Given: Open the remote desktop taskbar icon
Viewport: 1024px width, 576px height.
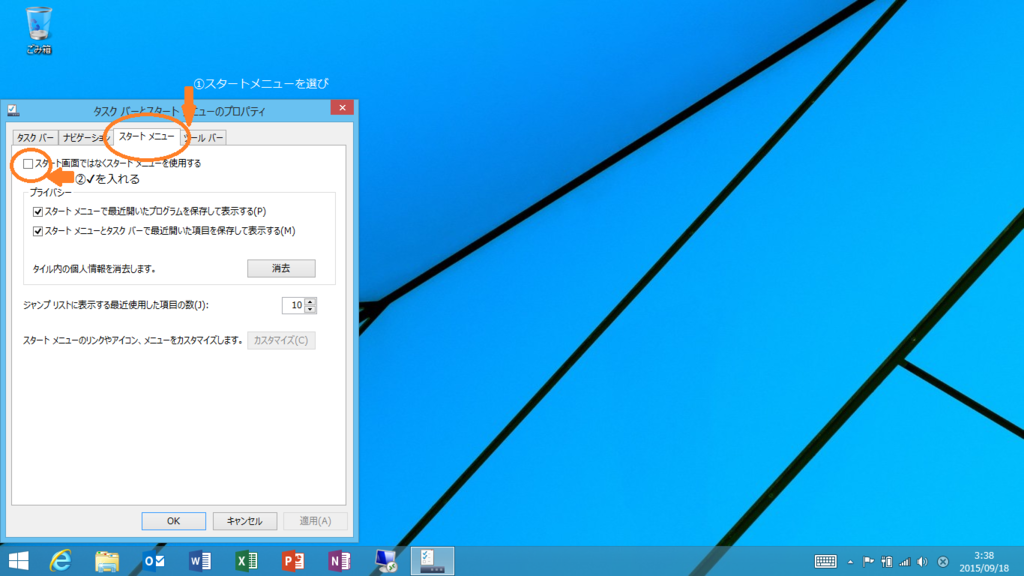Looking at the screenshot, I should coord(386,561).
